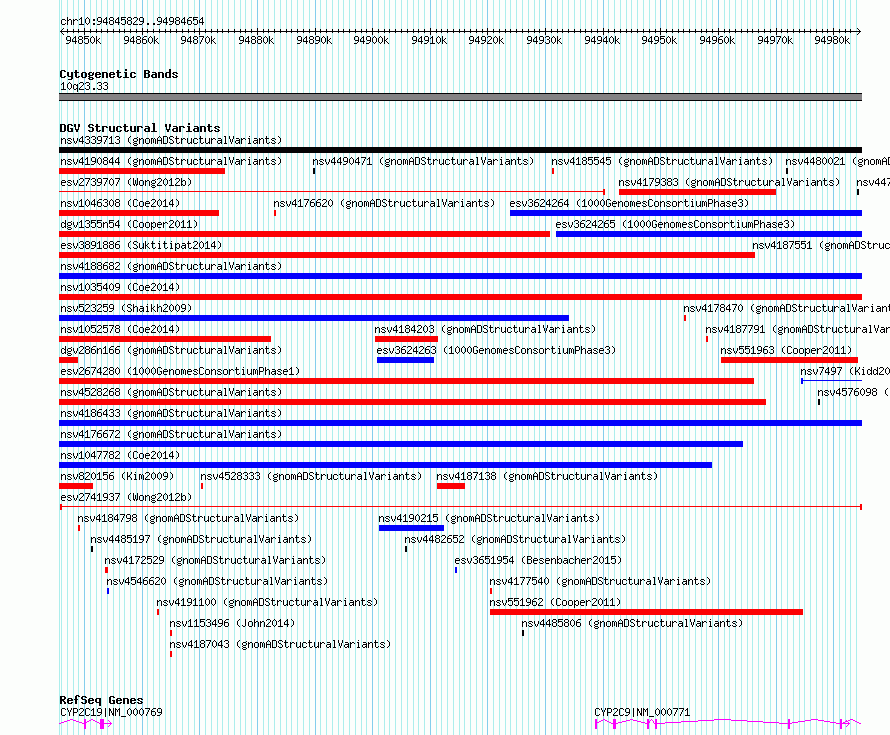Select the blue nsv4190215 variant bar
Image resolution: width=890 pixels, height=735 pixels.
pos(412,528)
